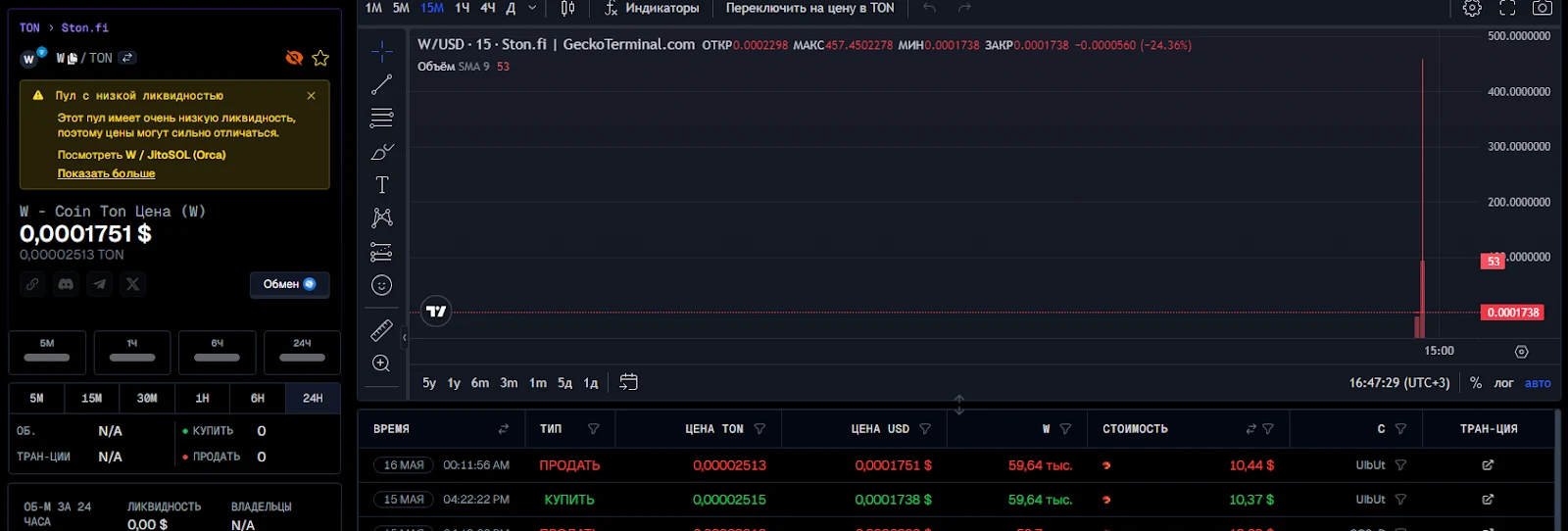Screen dimensions: 1568x531
Task: Collapse the drawing toolbar side arrow
Action: [404, 337]
